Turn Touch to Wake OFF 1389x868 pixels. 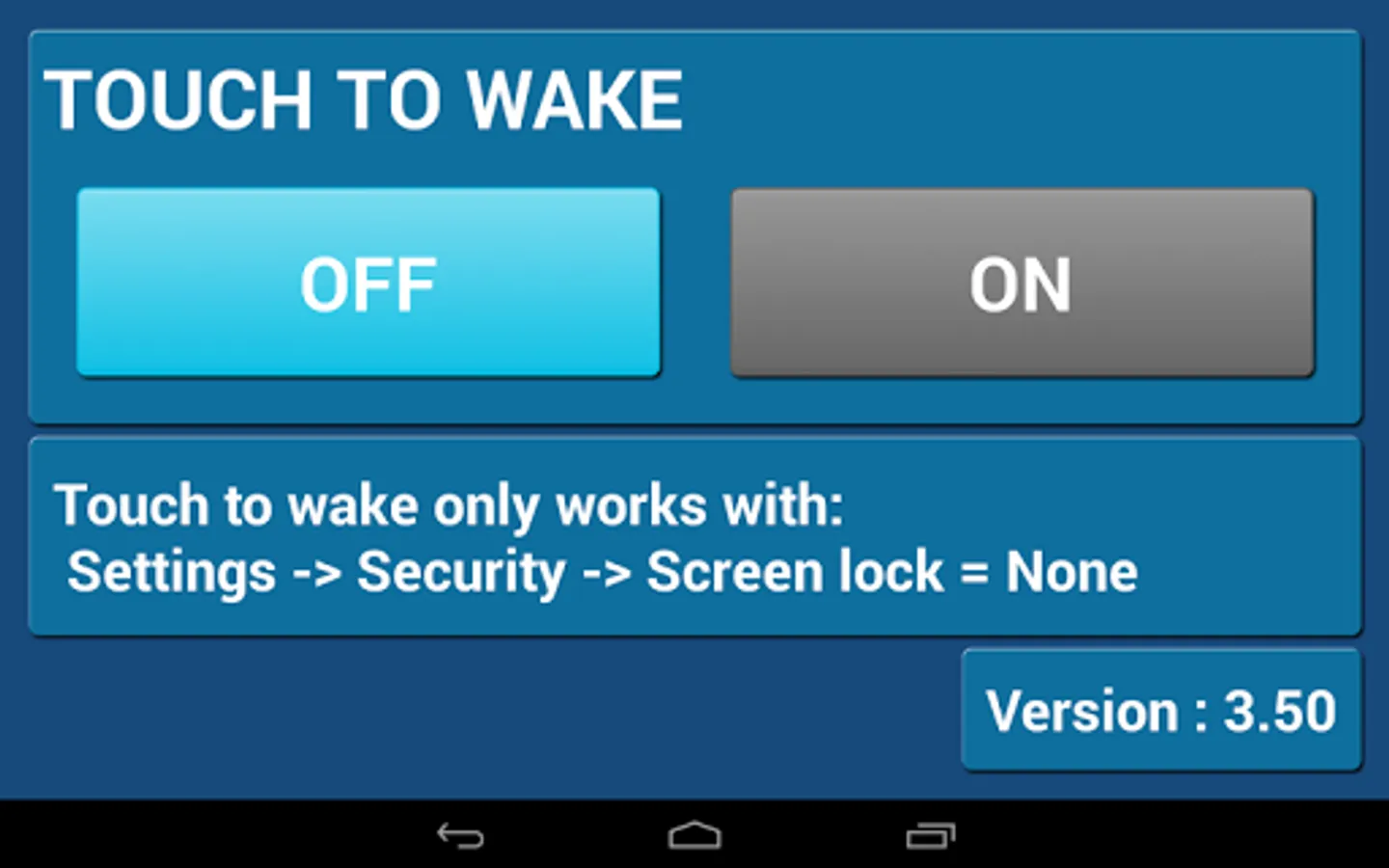click(368, 282)
